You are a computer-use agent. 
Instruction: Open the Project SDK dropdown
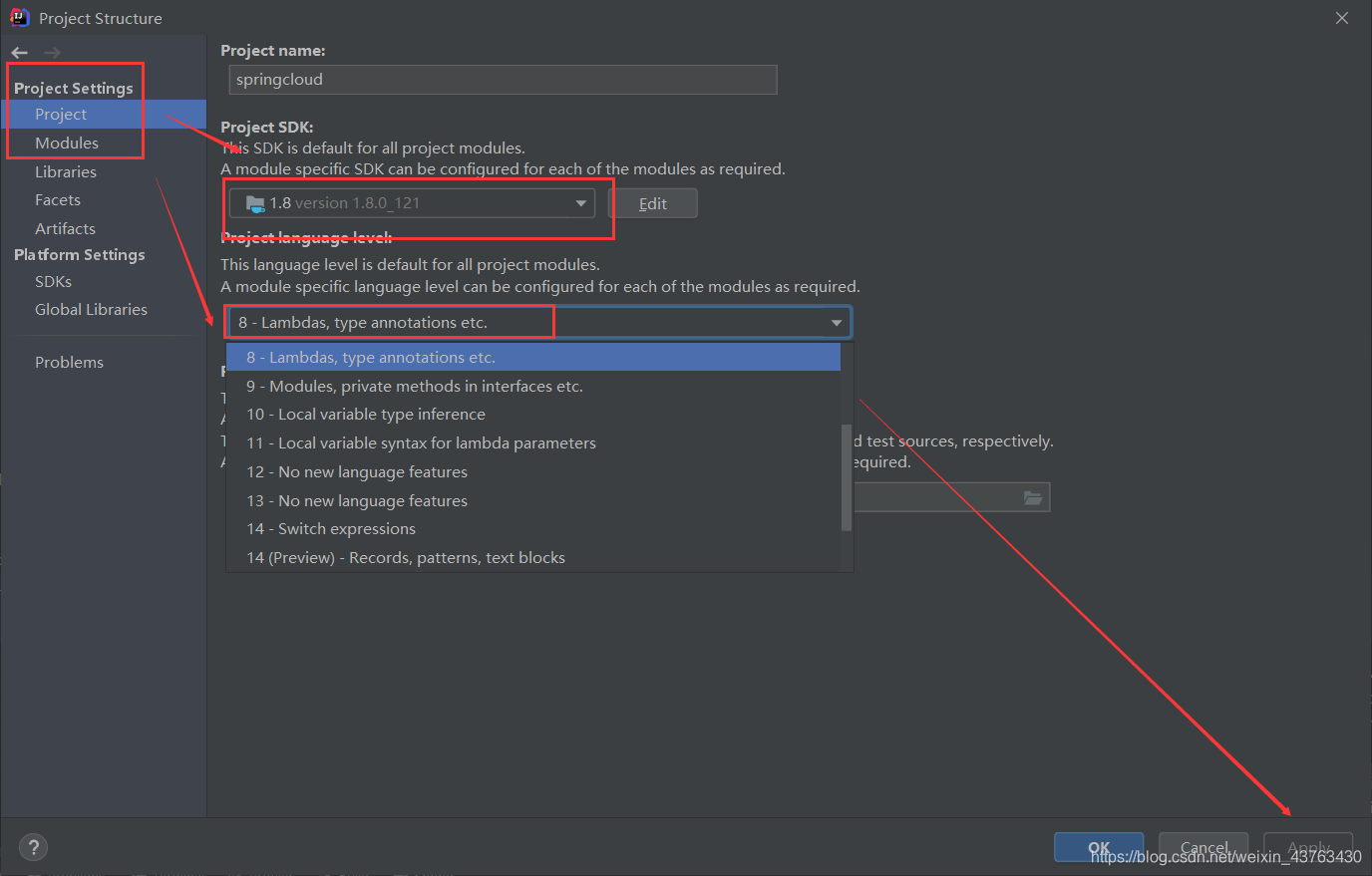click(x=412, y=203)
